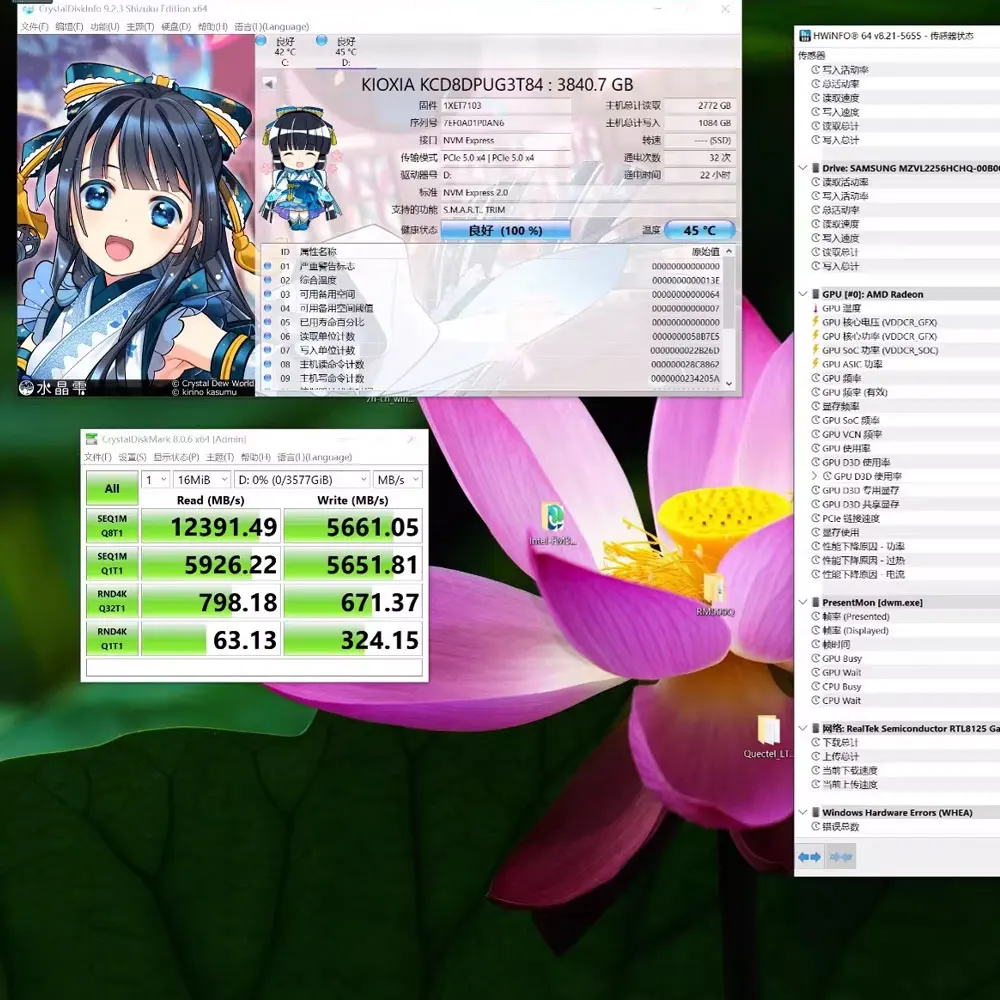Open the drive dropdown showing D: 0%
1000x1000 pixels.
coord(302,480)
